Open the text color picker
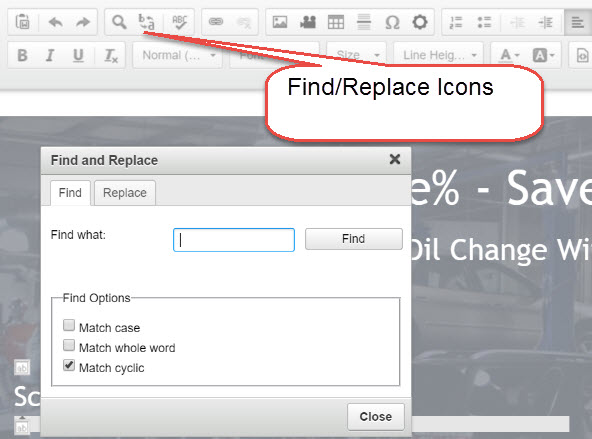The image size is (592, 439). (509, 55)
